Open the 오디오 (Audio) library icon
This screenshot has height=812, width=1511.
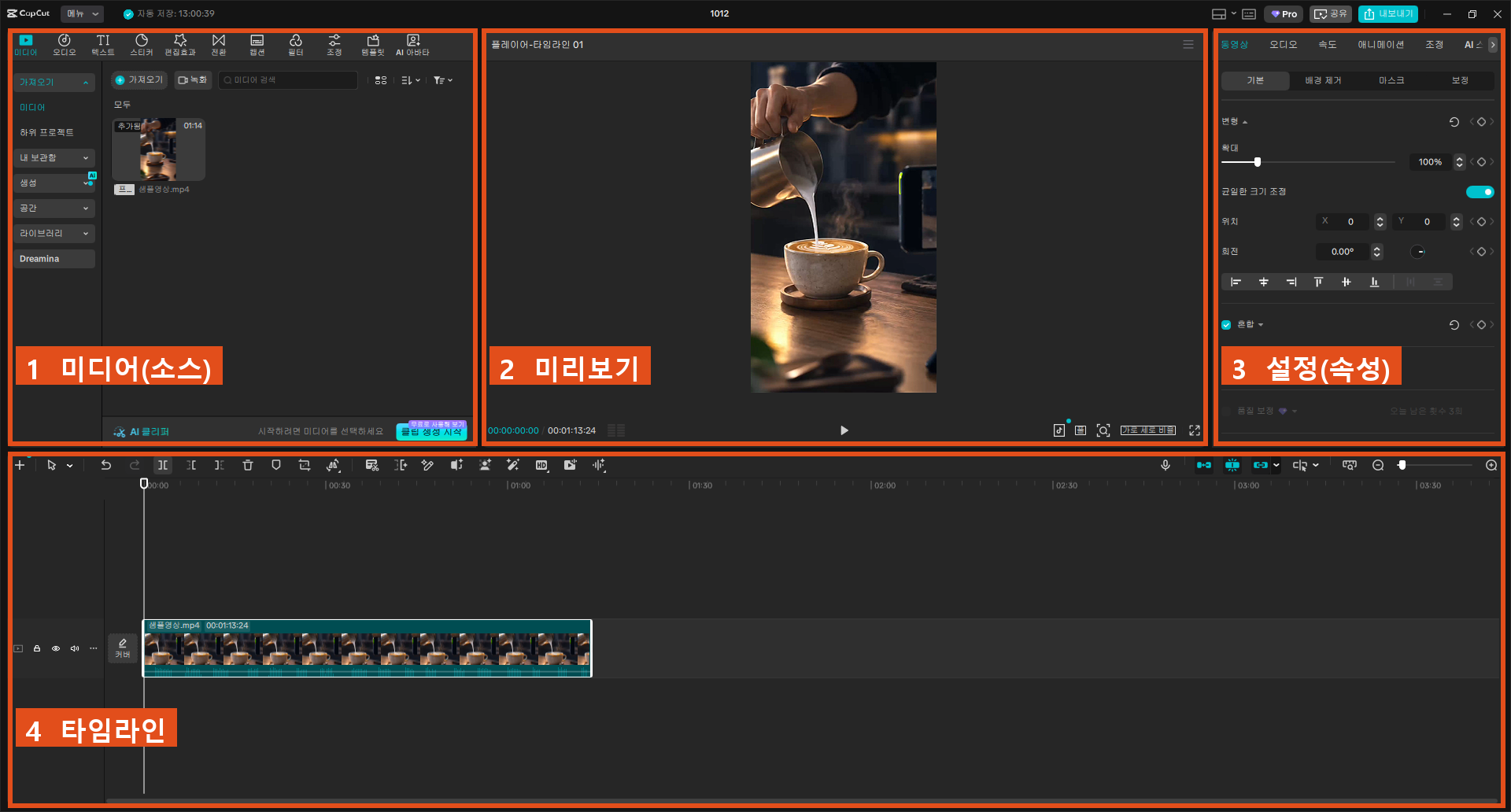tap(65, 45)
